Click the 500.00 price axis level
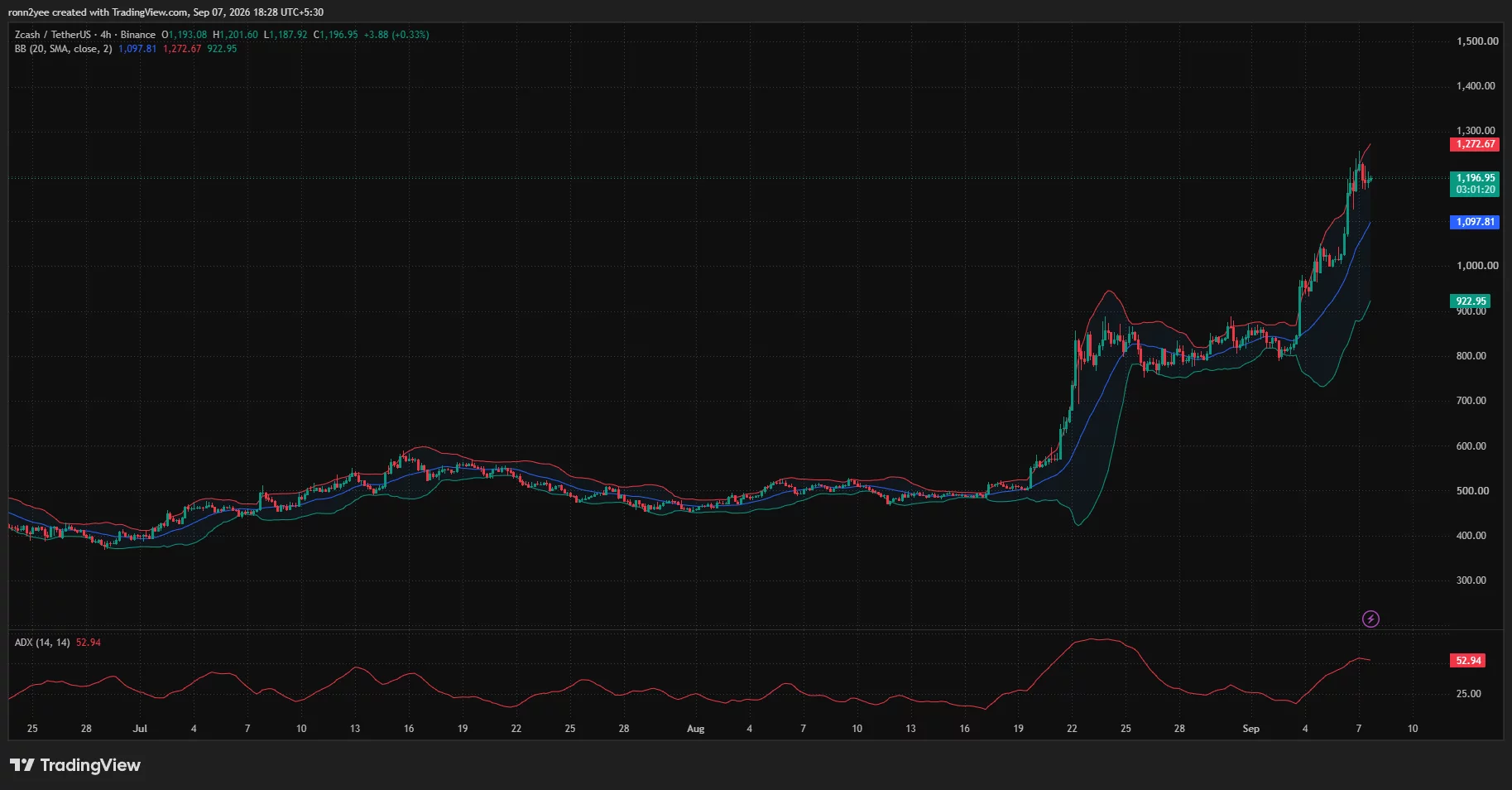The height and width of the screenshot is (790, 1512). 1472,491
